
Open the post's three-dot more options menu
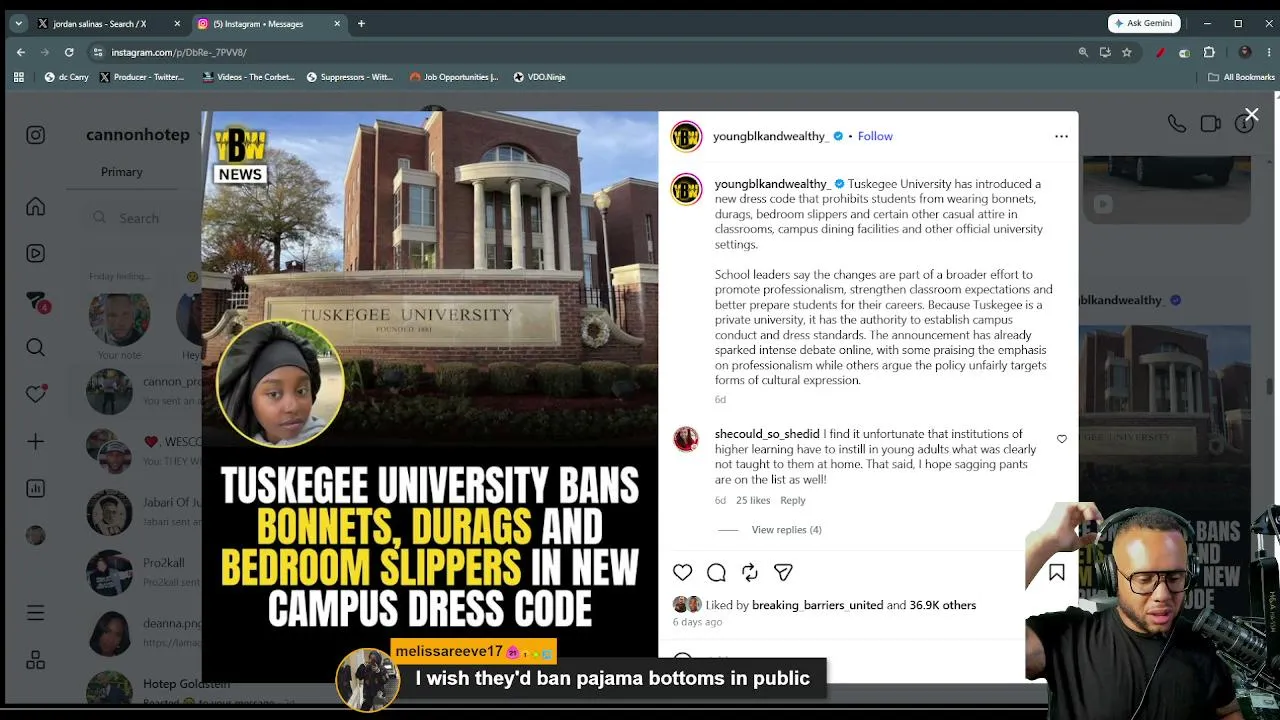pyautogui.click(x=1061, y=136)
